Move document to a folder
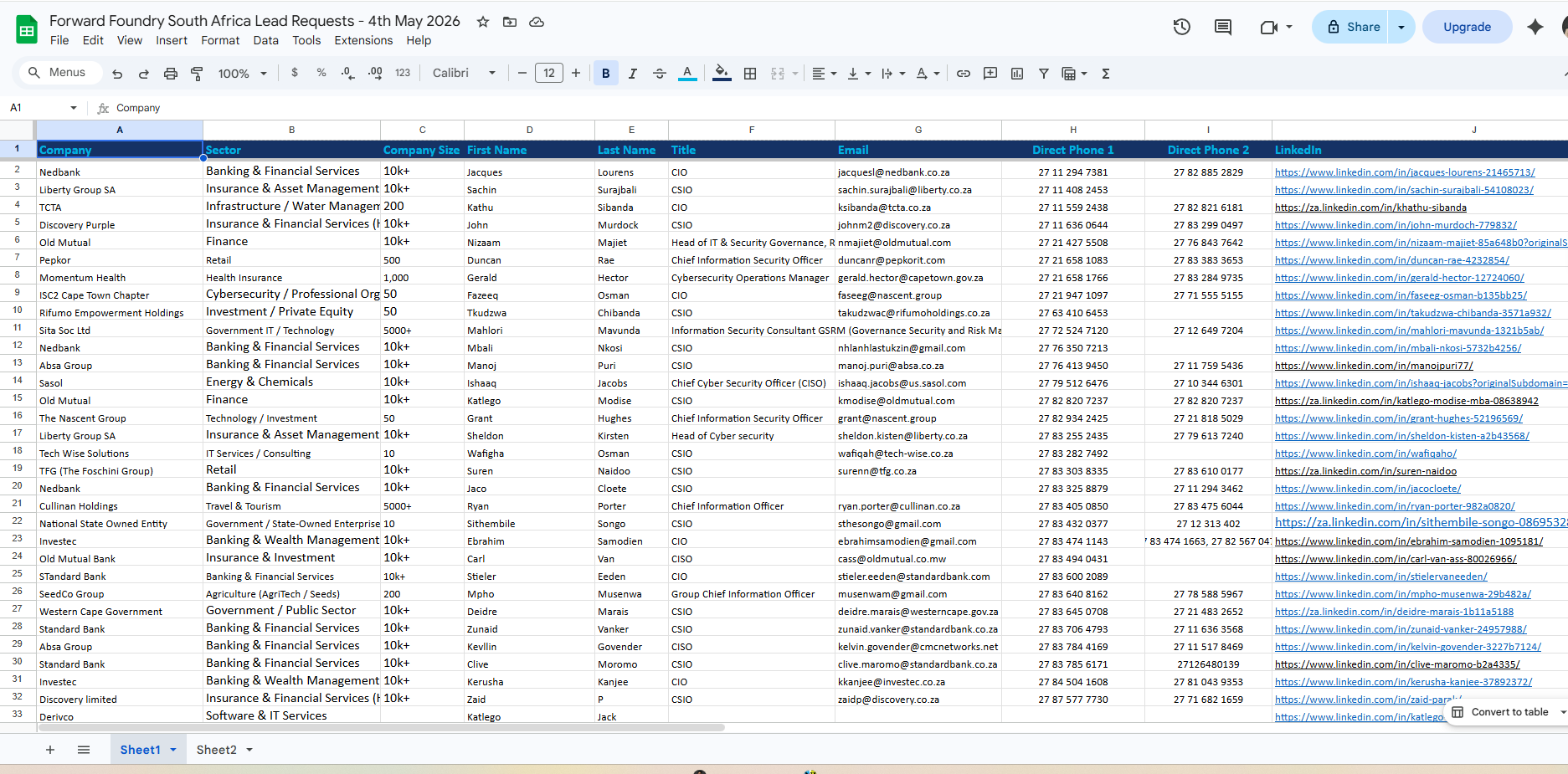 tap(510, 22)
